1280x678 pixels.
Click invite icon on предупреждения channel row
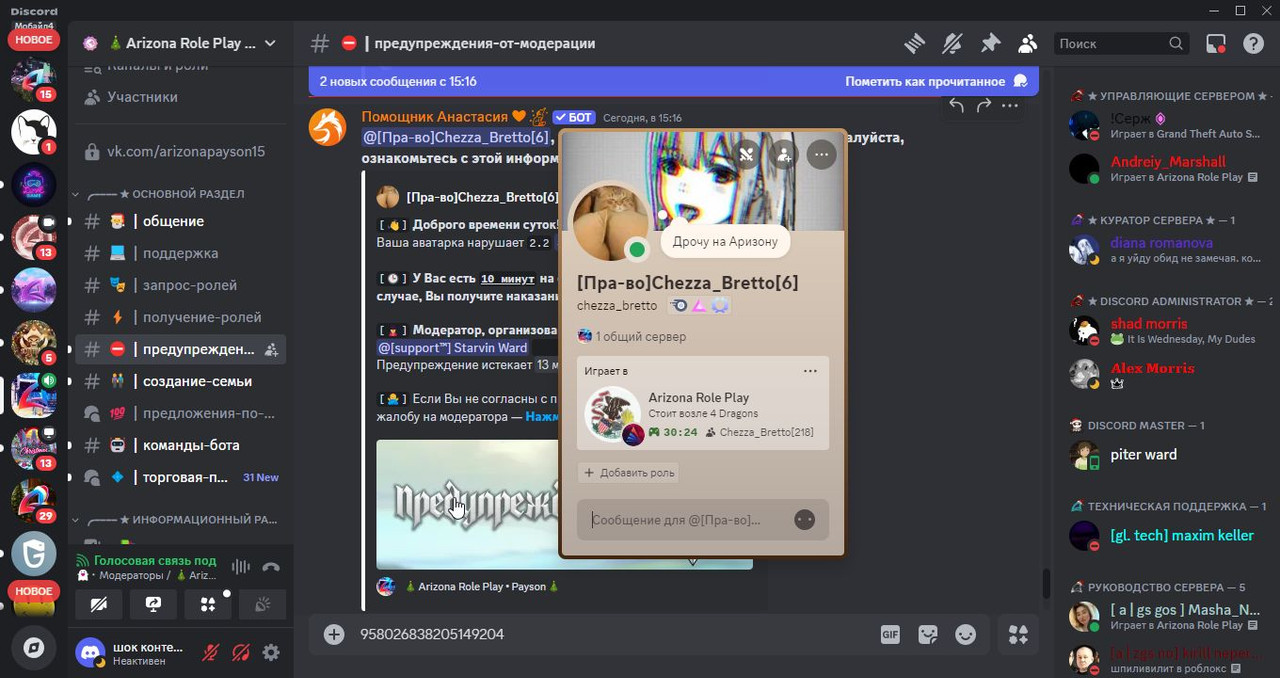click(x=271, y=349)
